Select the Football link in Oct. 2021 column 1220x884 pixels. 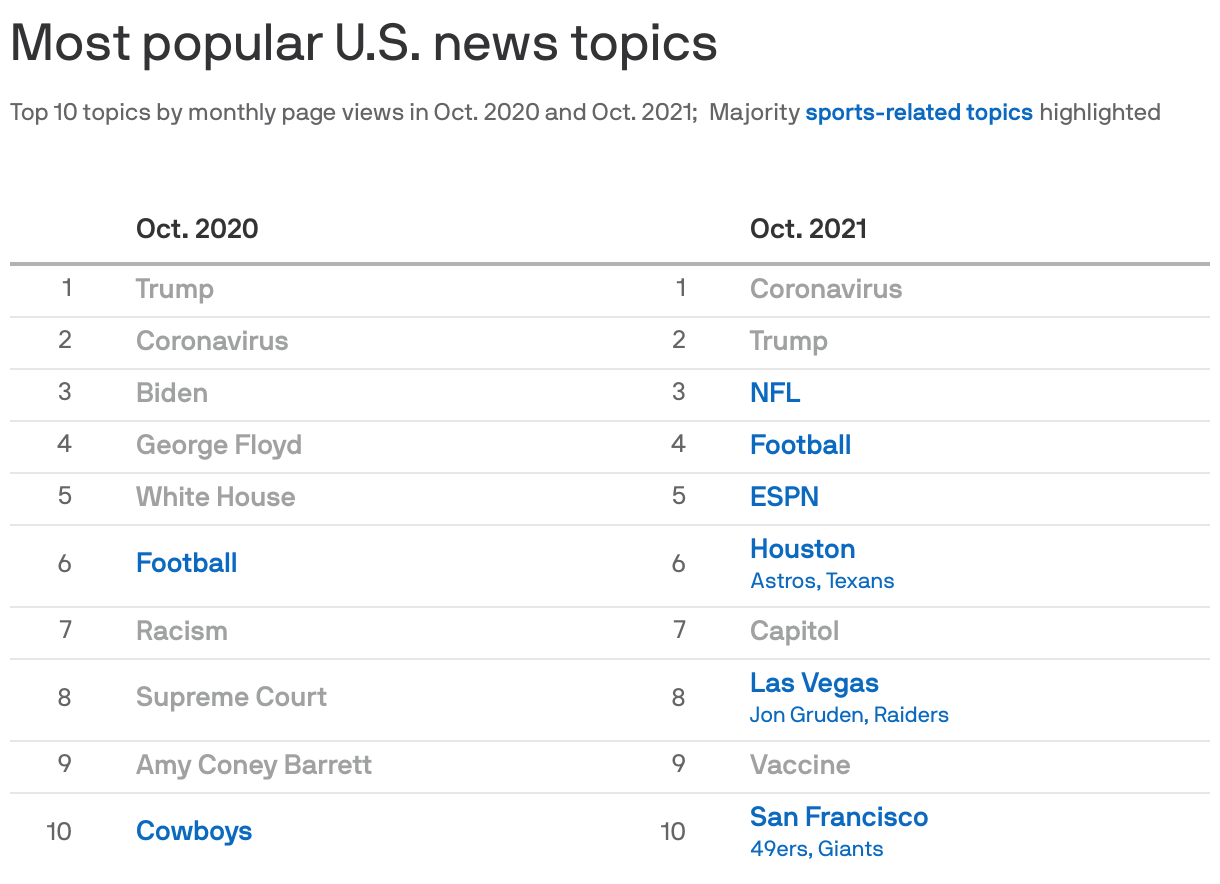(x=800, y=445)
